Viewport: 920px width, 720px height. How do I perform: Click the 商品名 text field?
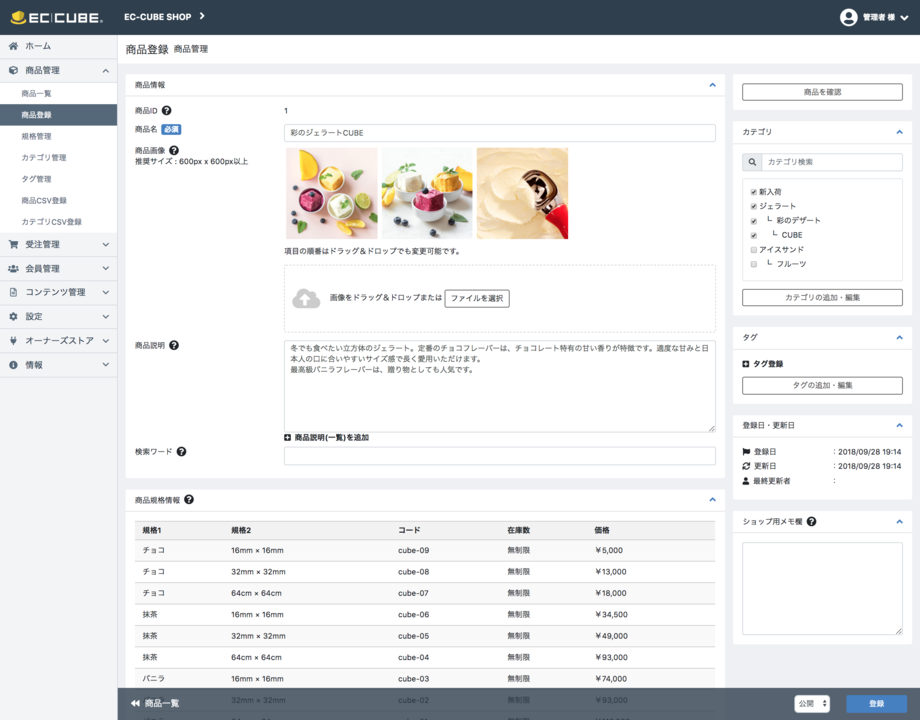tap(500, 133)
